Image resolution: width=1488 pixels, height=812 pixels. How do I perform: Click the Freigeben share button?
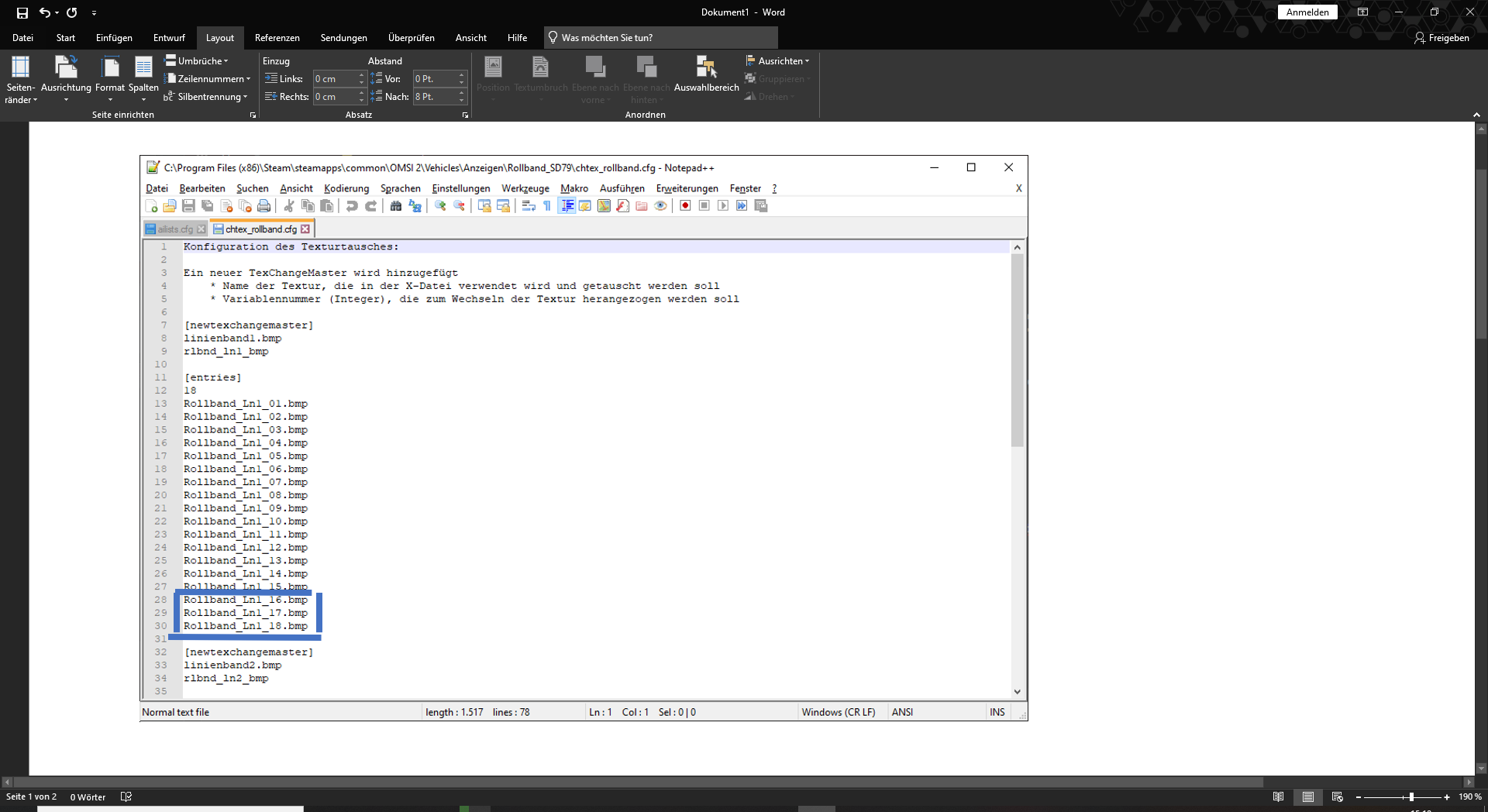coord(1441,37)
